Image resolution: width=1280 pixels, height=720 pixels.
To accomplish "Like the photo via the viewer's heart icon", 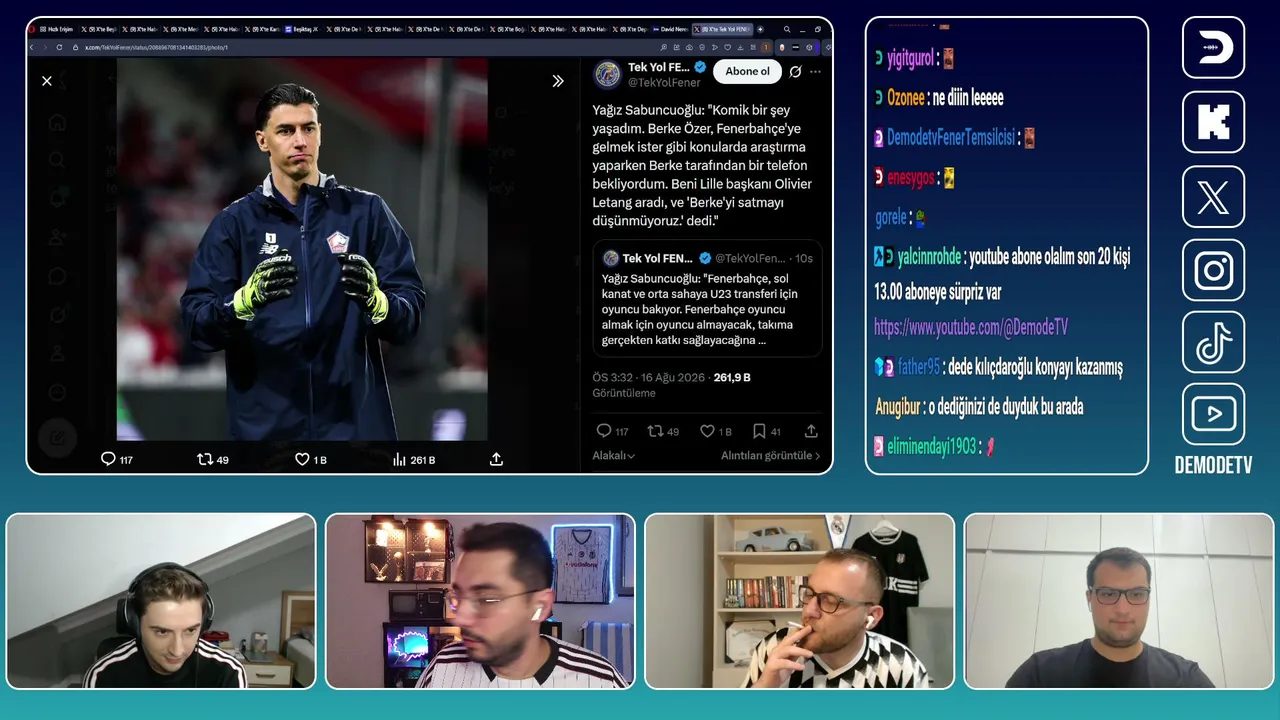I will 302,459.
